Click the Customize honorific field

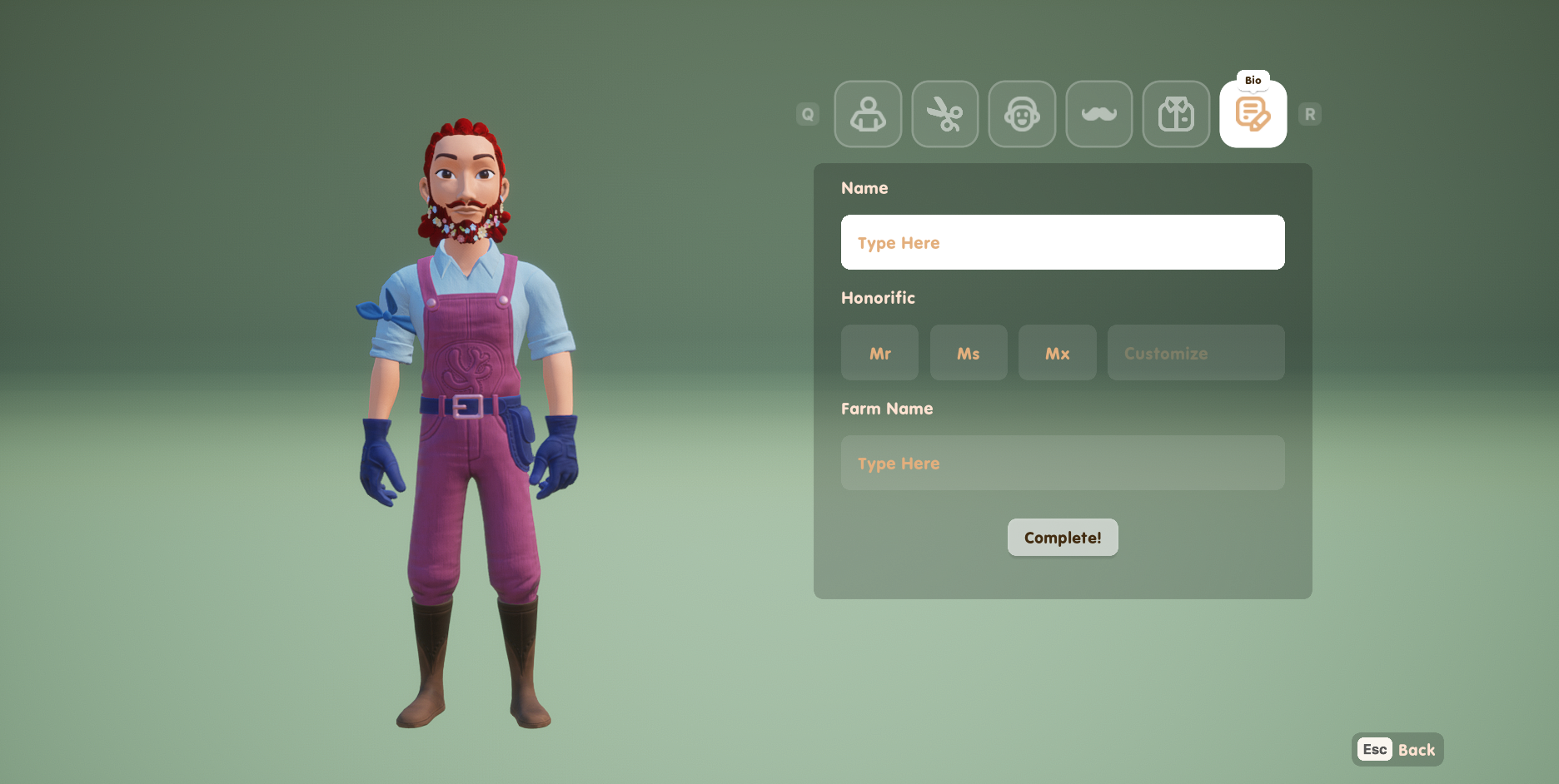(x=1195, y=353)
